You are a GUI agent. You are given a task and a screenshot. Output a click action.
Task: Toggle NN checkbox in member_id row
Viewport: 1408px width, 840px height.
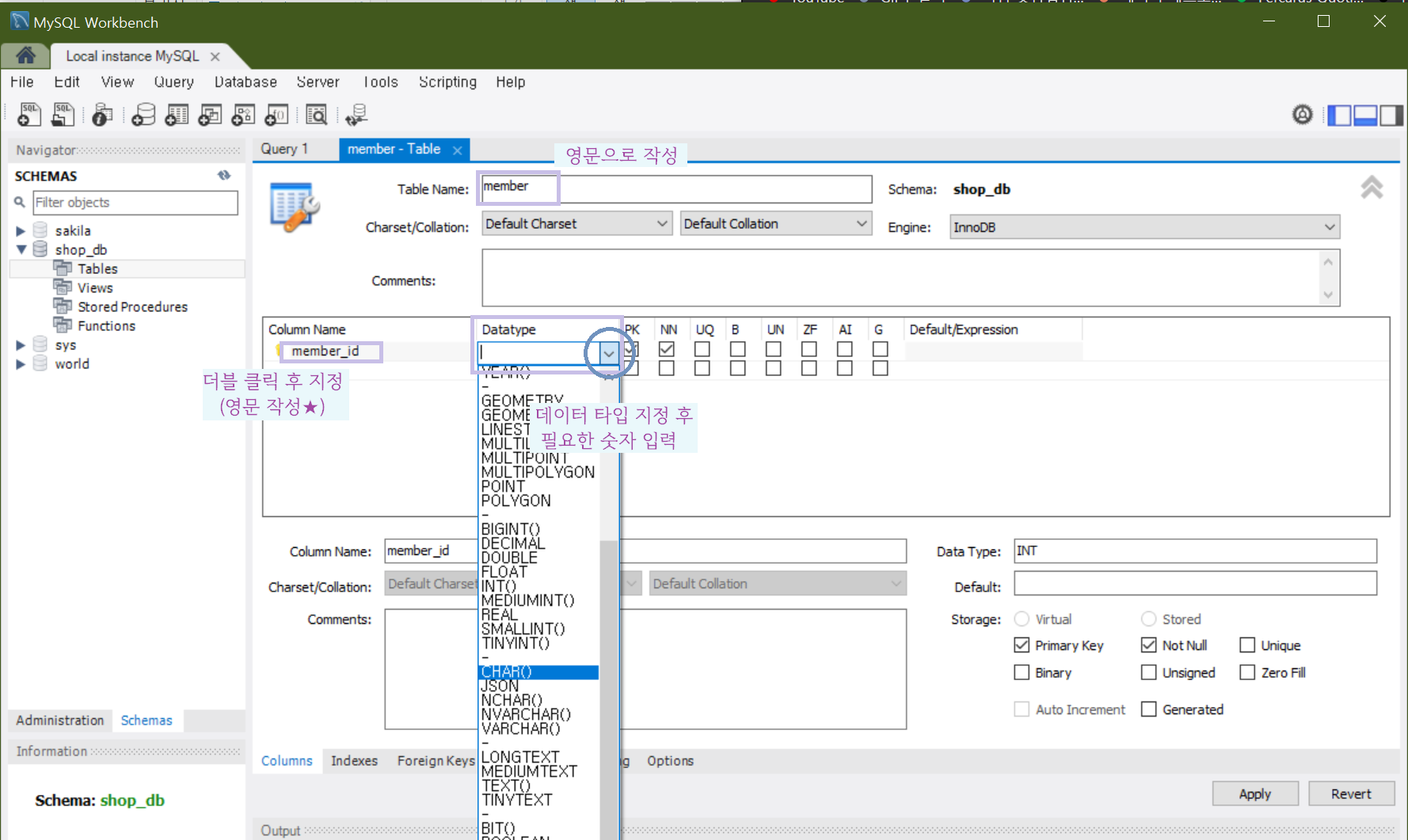[x=667, y=349]
